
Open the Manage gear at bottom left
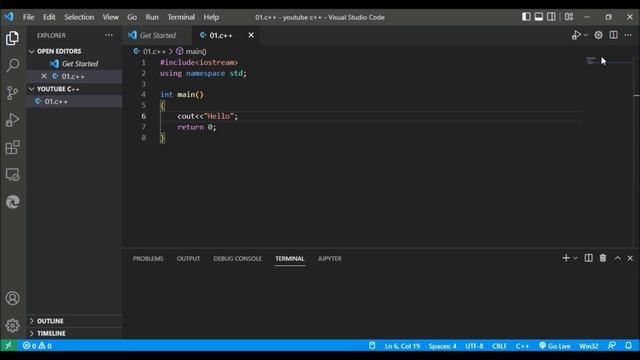click(13, 325)
